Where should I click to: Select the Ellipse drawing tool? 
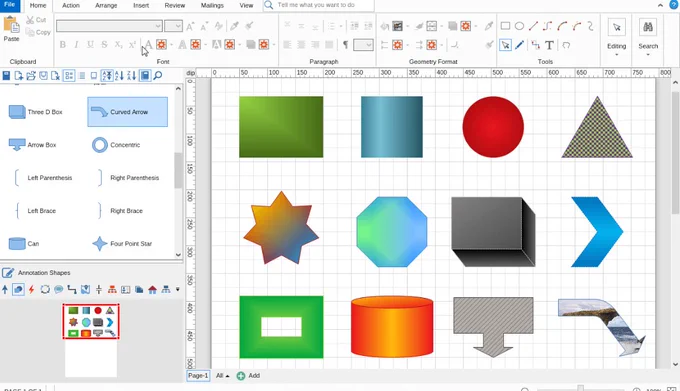[519, 26]
